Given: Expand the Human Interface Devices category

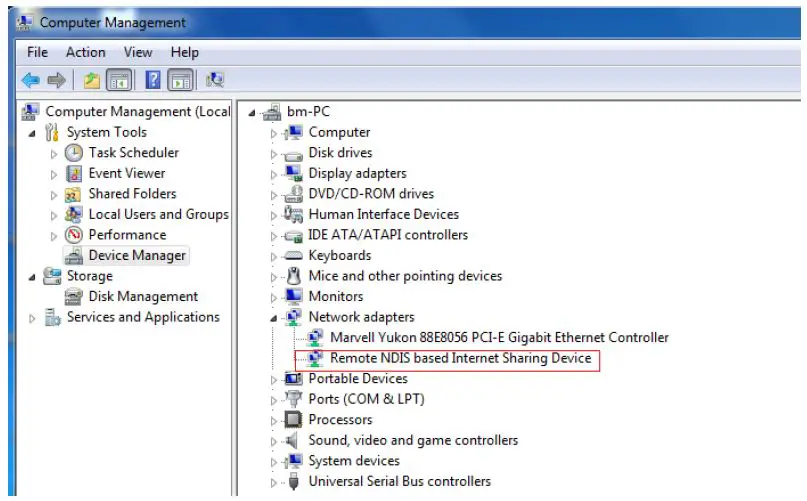Looking at the screenshot, I should pos(274,215).
